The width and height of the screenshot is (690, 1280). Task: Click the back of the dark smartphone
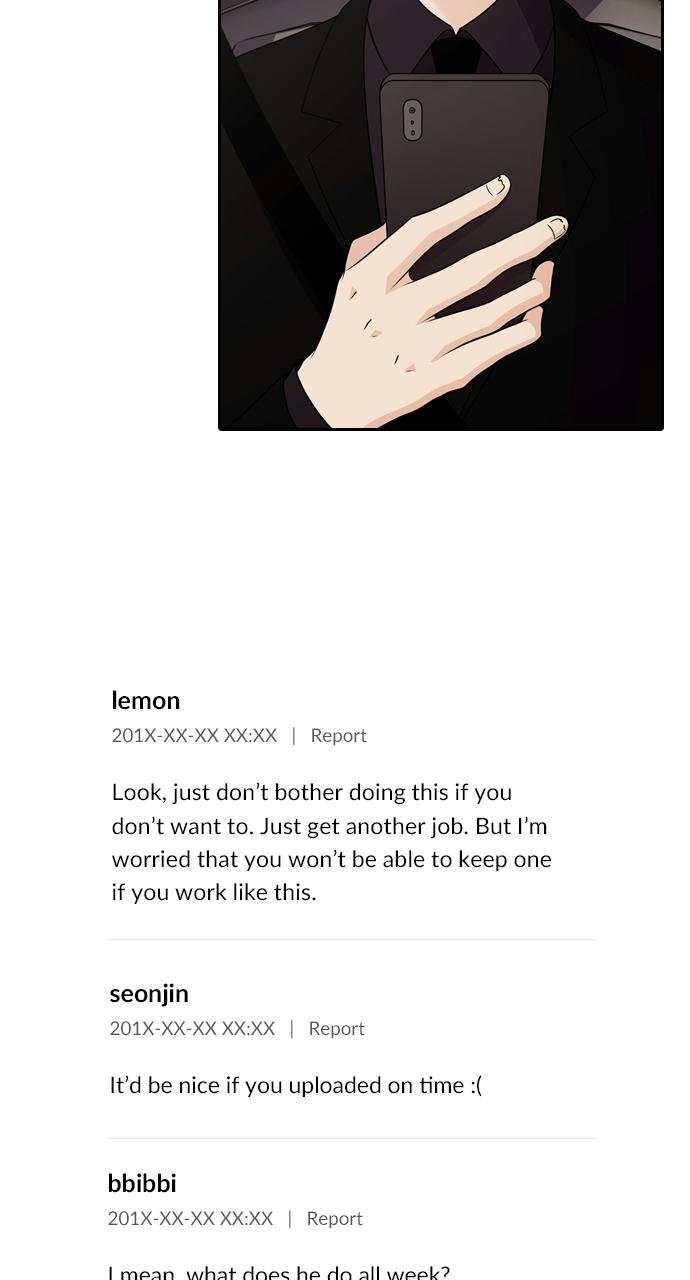point(470,150)
